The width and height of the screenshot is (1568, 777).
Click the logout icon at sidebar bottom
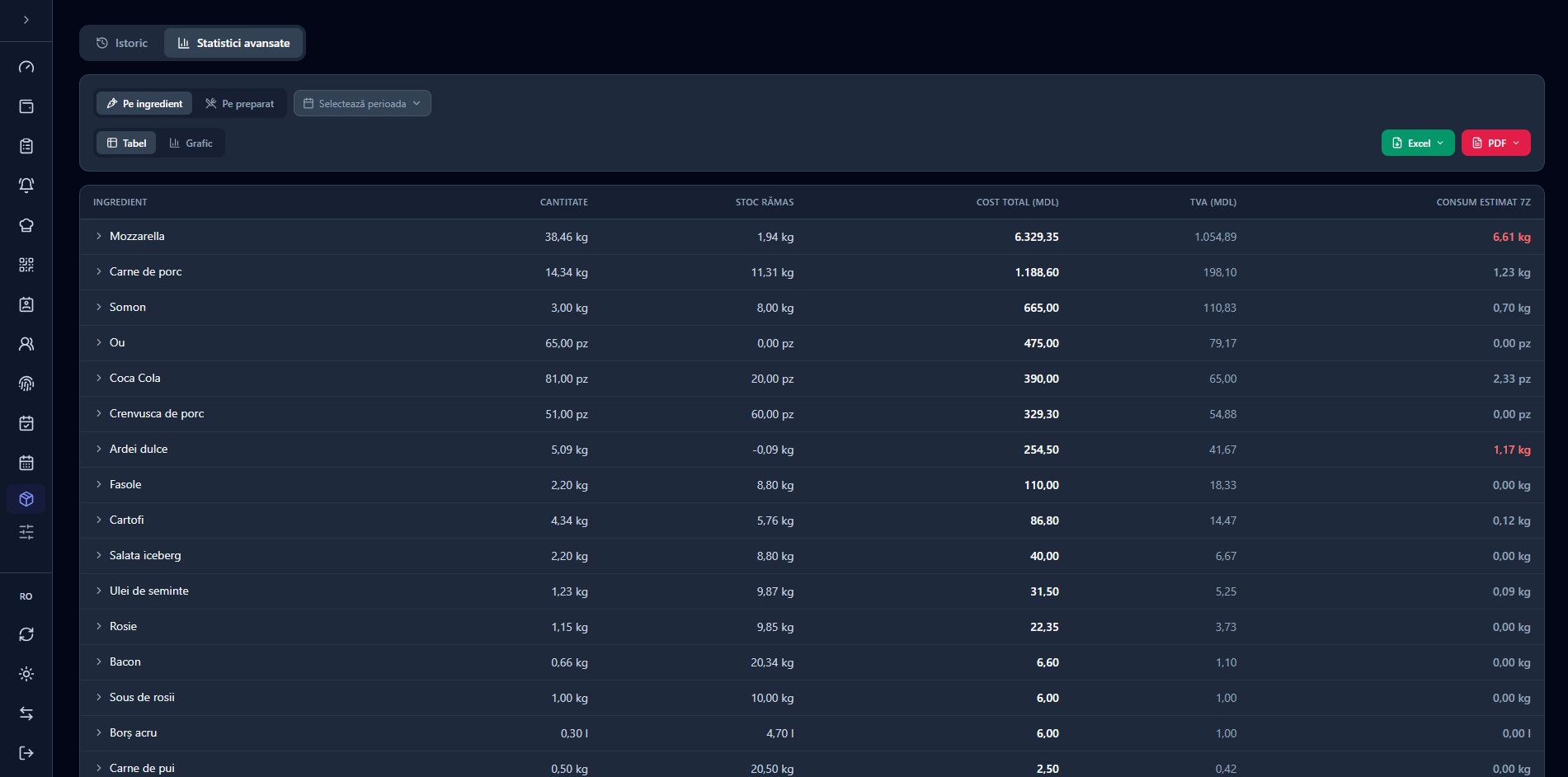(x=26, y=753)
